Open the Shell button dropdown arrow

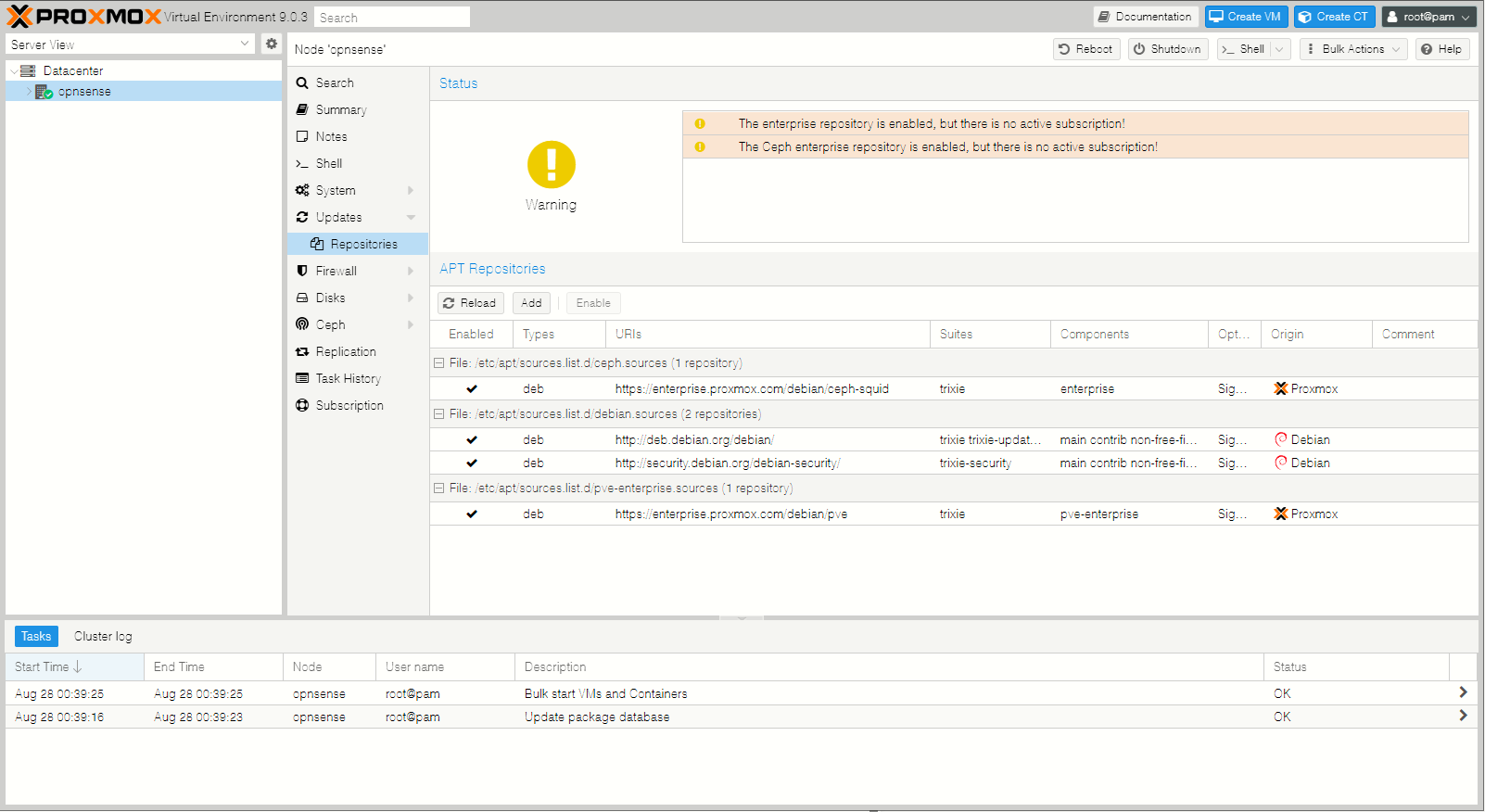pos(1280,49)
